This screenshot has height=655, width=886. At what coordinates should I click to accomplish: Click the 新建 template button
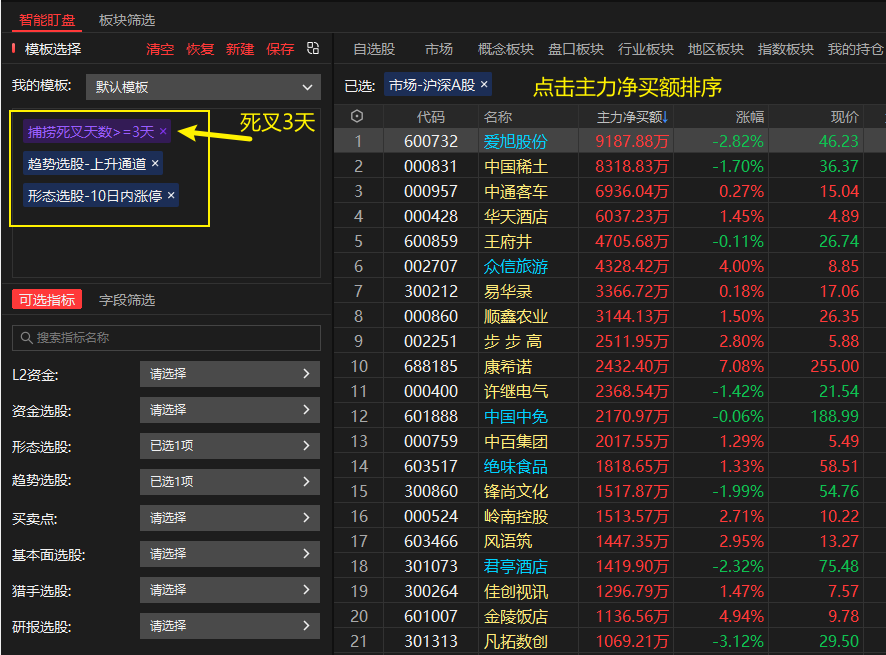coord(240,49)
